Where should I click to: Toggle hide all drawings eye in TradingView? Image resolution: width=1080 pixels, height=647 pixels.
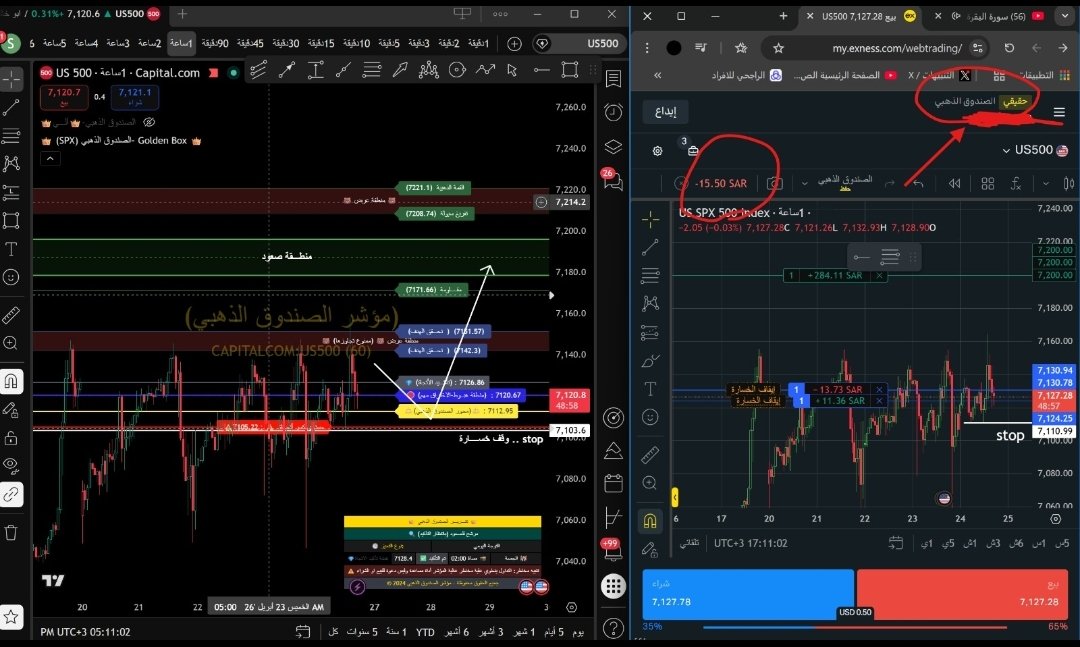click(x=11, y=465)
